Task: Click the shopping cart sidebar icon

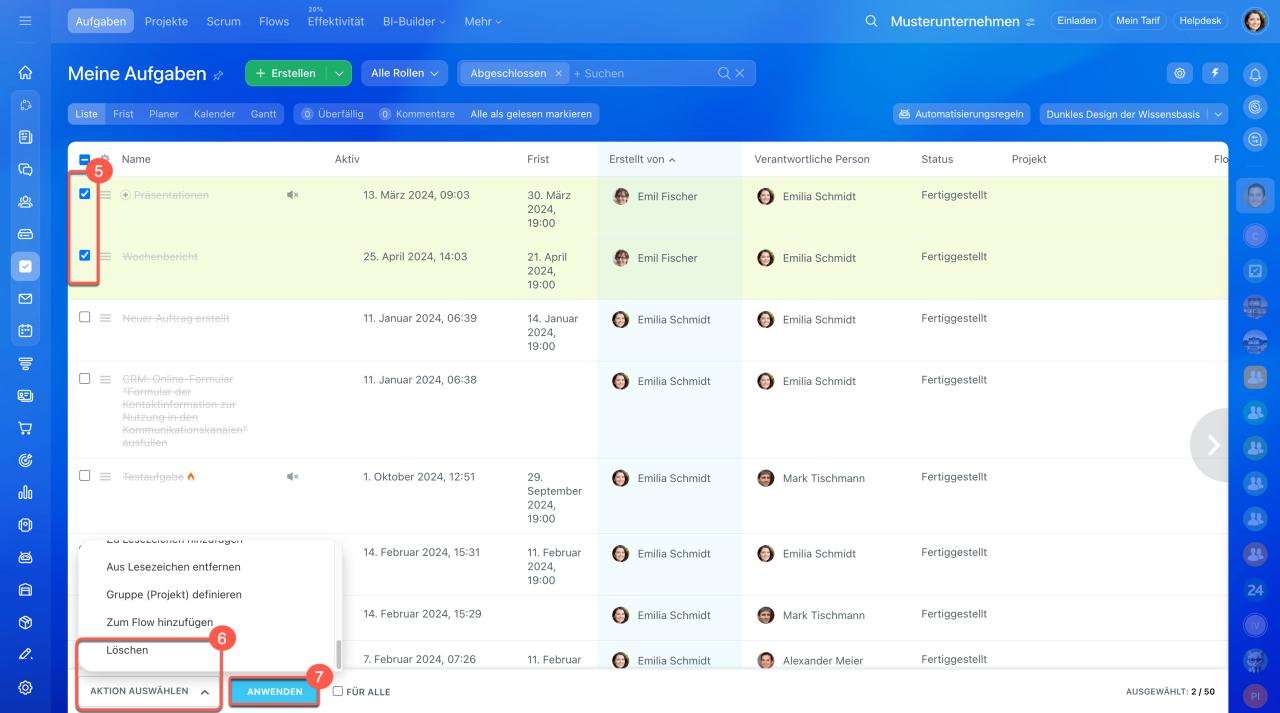Action: [25, 428]
